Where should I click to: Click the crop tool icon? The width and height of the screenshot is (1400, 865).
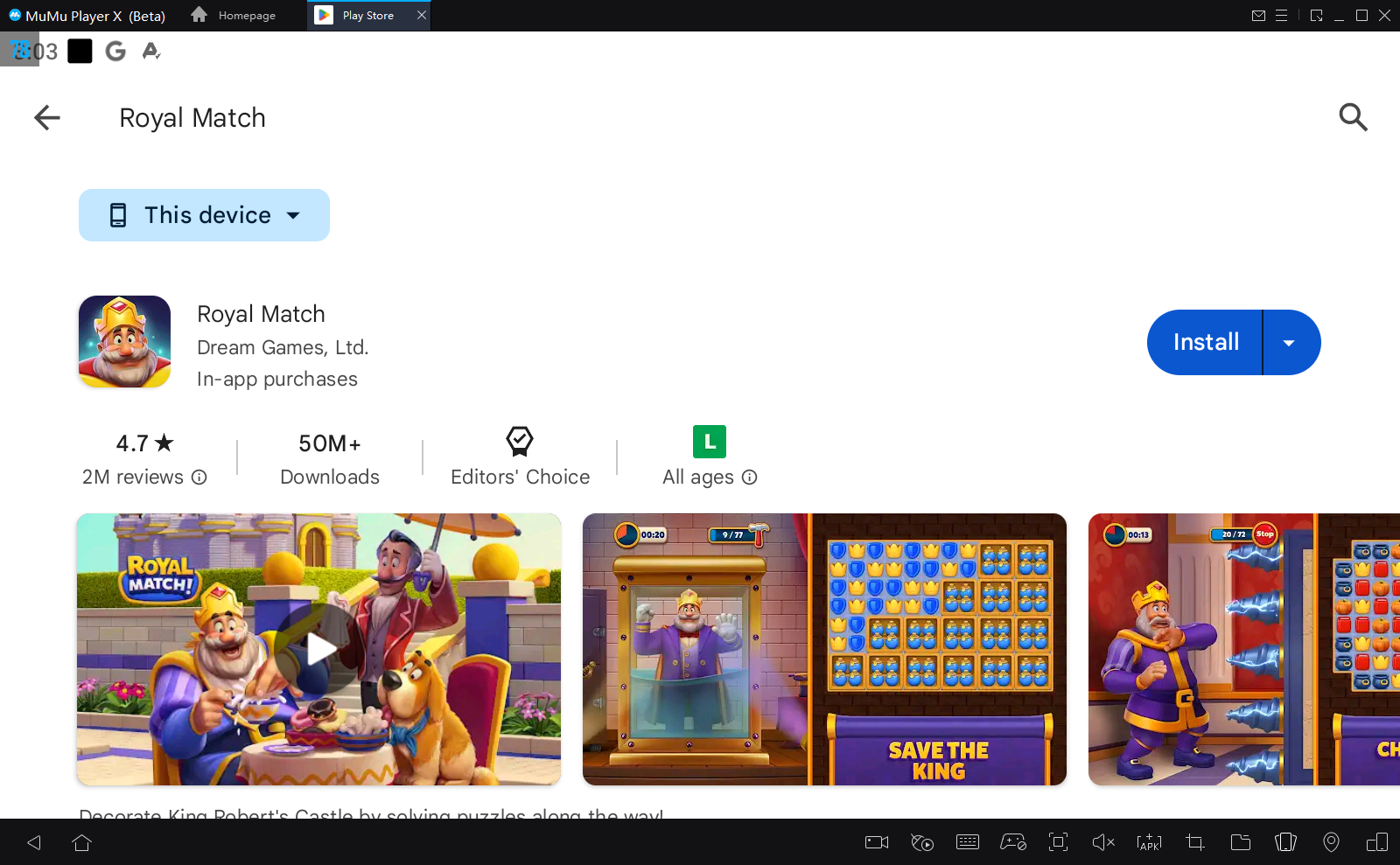1195,842
